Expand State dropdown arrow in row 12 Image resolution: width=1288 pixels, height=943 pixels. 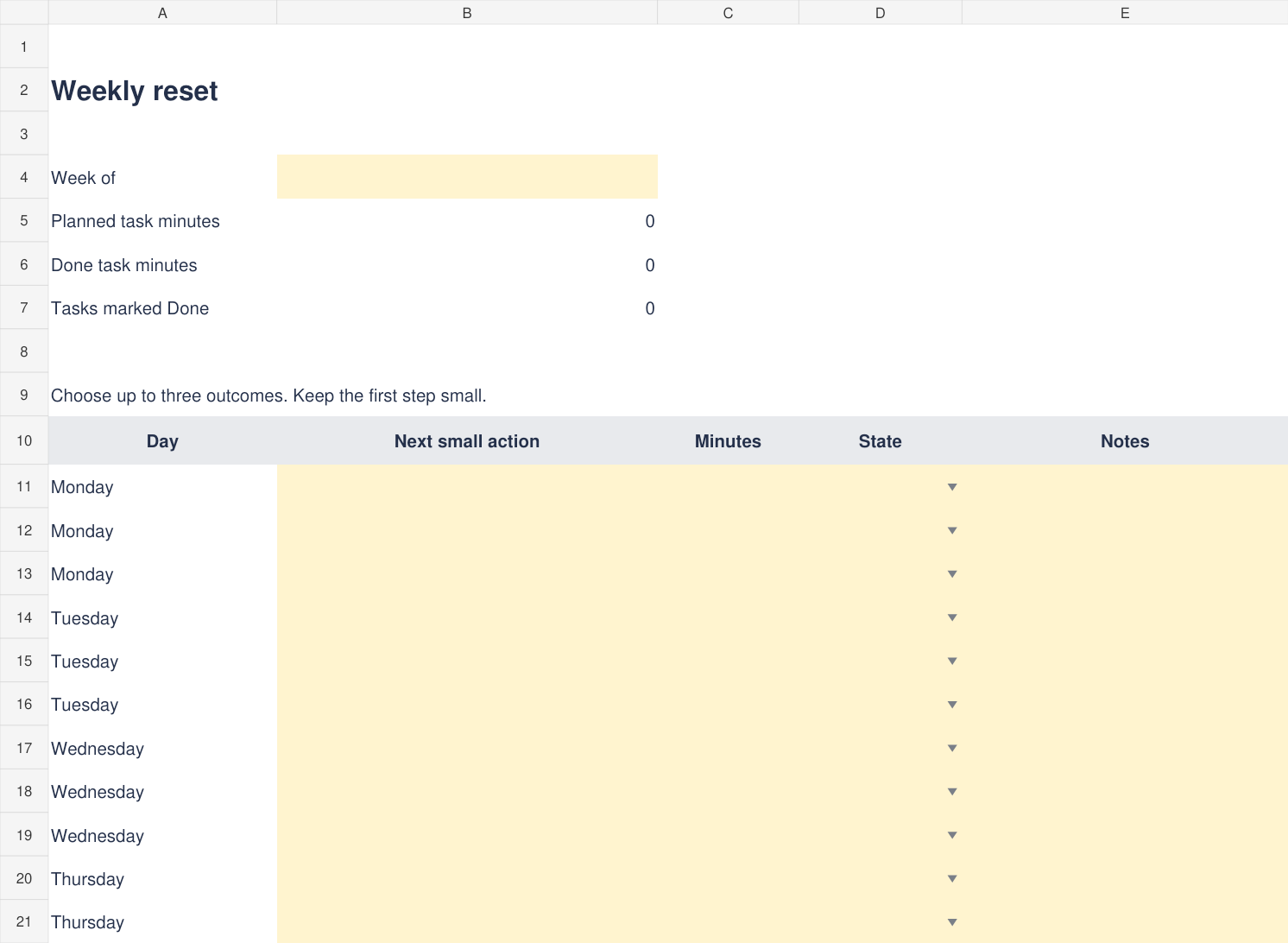click(952, 530)
